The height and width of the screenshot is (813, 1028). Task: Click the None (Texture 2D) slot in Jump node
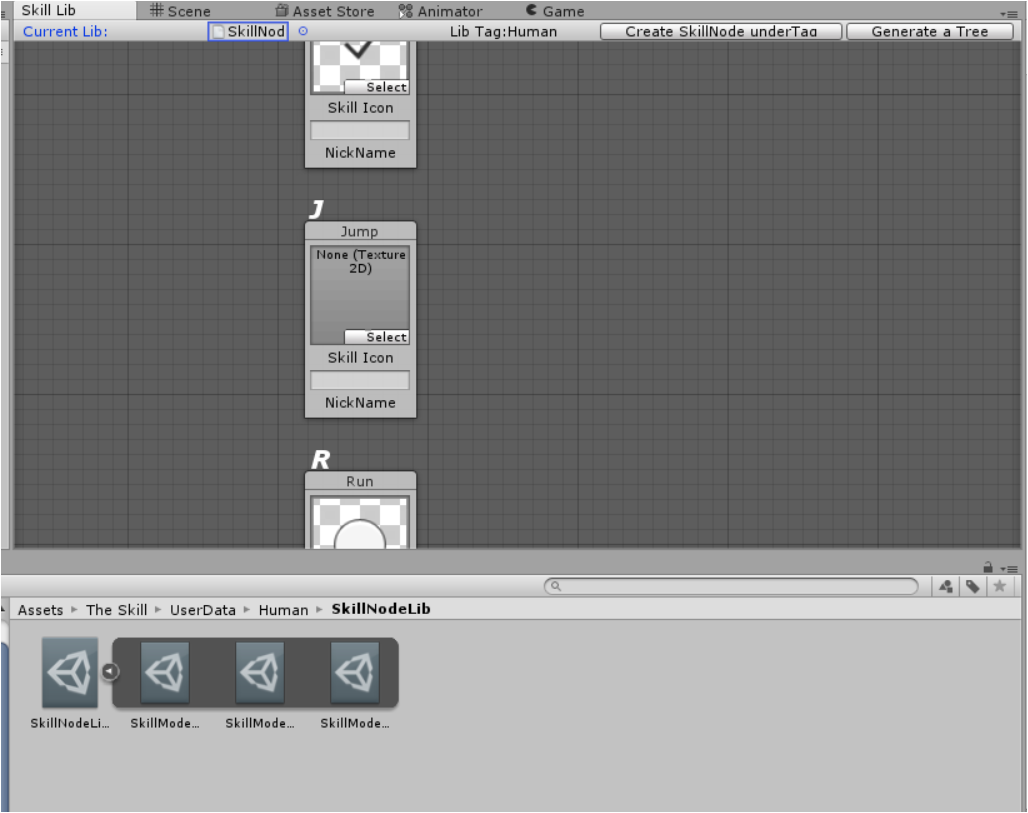(x=360, y=294)
